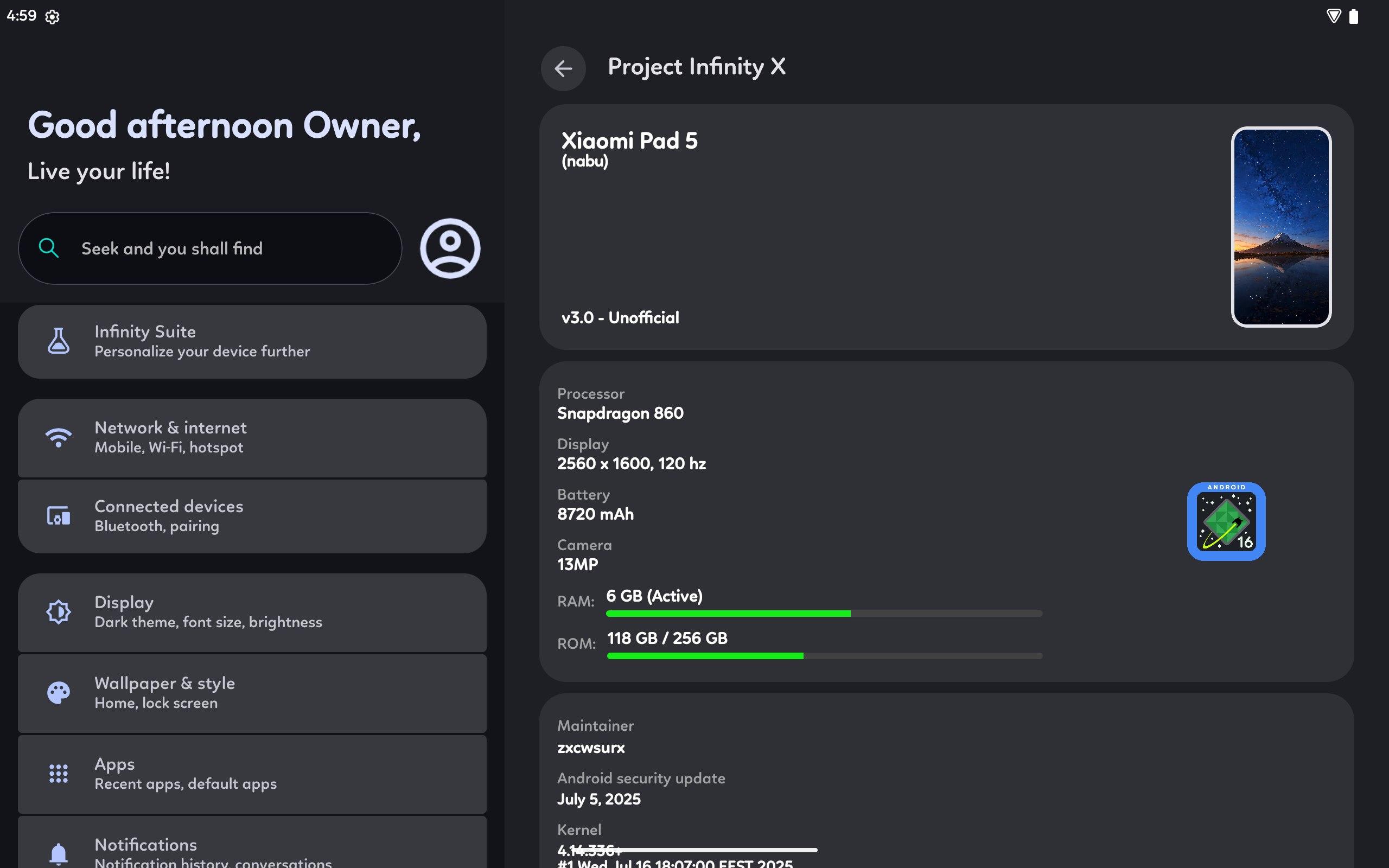Go back using the arrow button

pyautogui.click(x=563, y=68)
